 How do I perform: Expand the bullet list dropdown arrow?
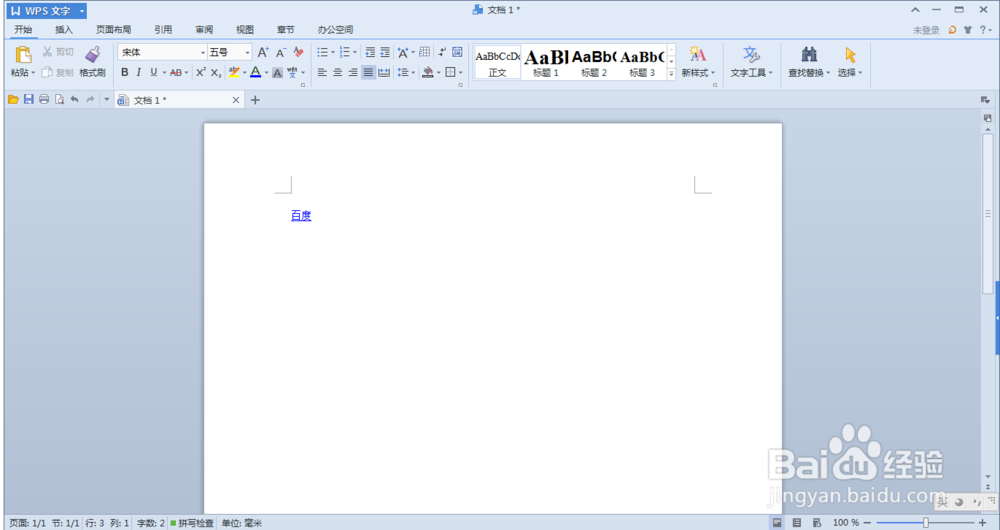point(332,52)
